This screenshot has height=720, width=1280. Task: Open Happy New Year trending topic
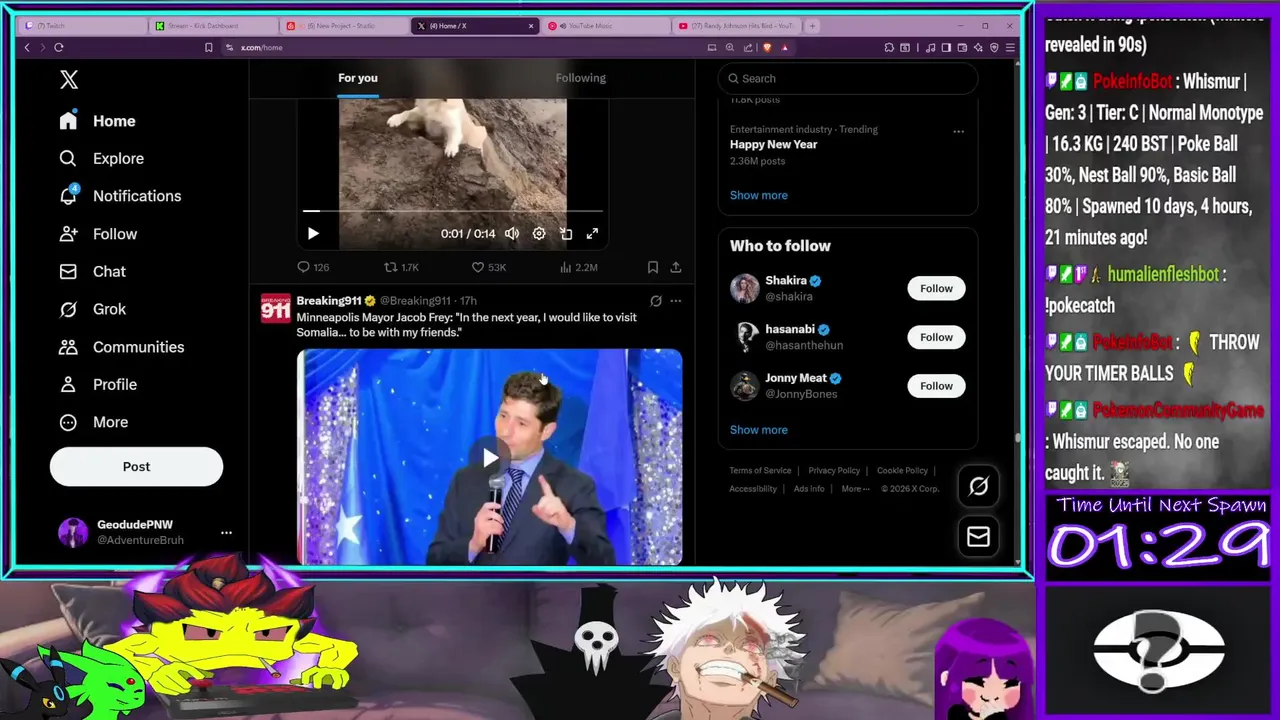pyautogui.click(x=773, y=144)
